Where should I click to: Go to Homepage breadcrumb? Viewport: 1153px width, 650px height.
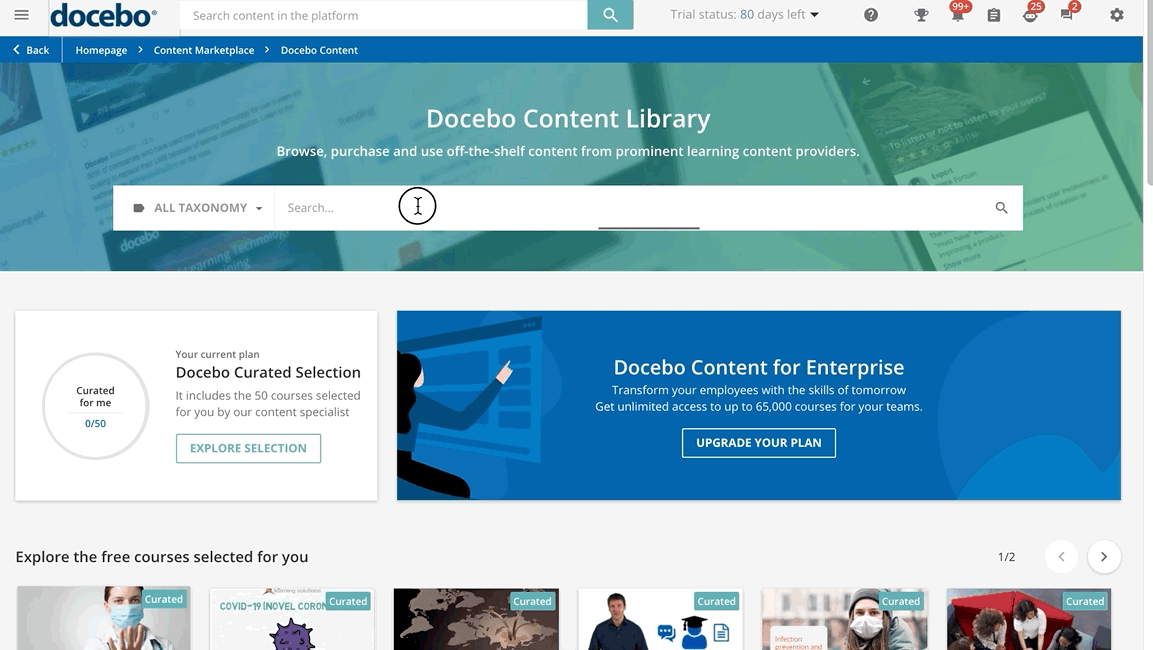101,50
